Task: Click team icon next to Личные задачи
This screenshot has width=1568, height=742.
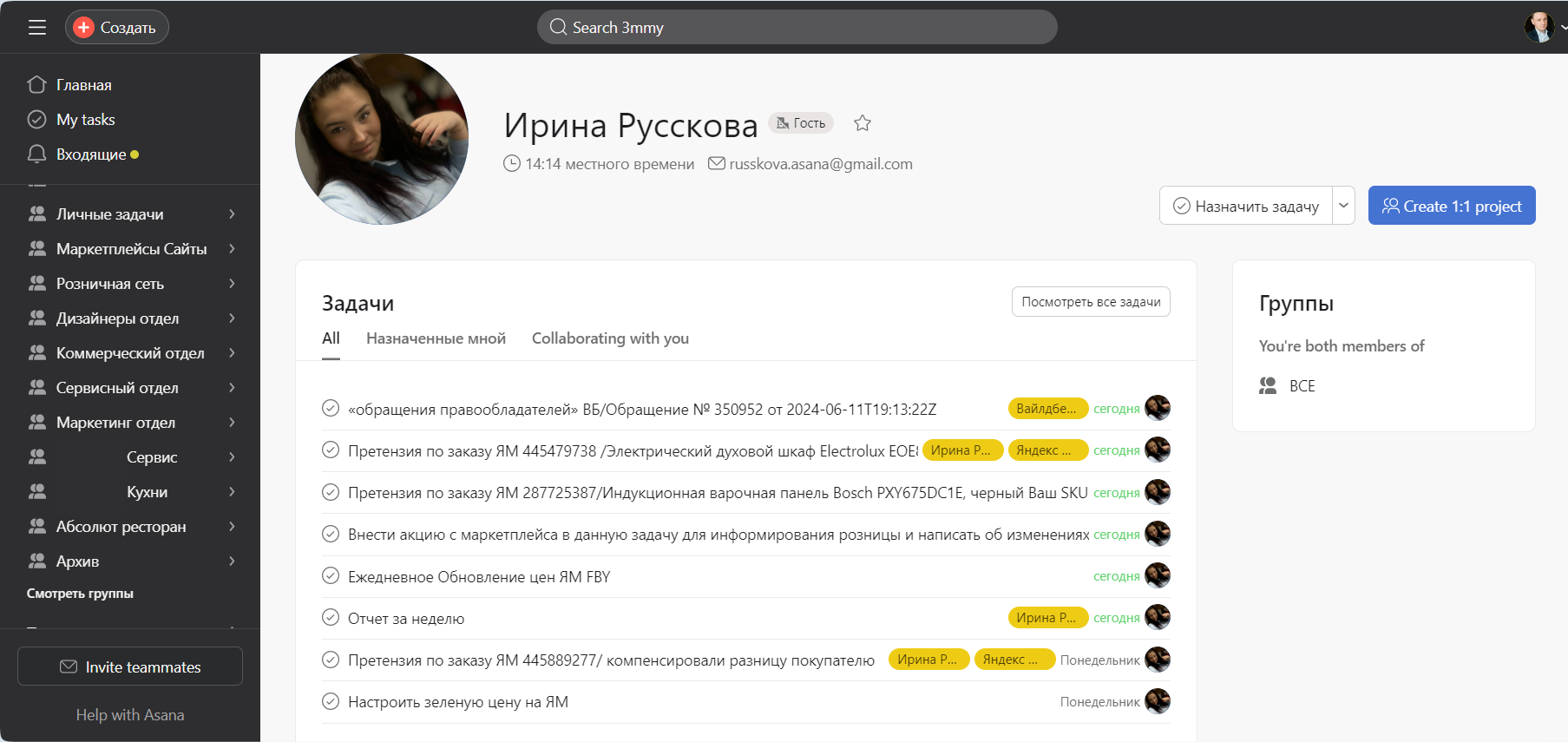Action: click(x=37, y=214)
